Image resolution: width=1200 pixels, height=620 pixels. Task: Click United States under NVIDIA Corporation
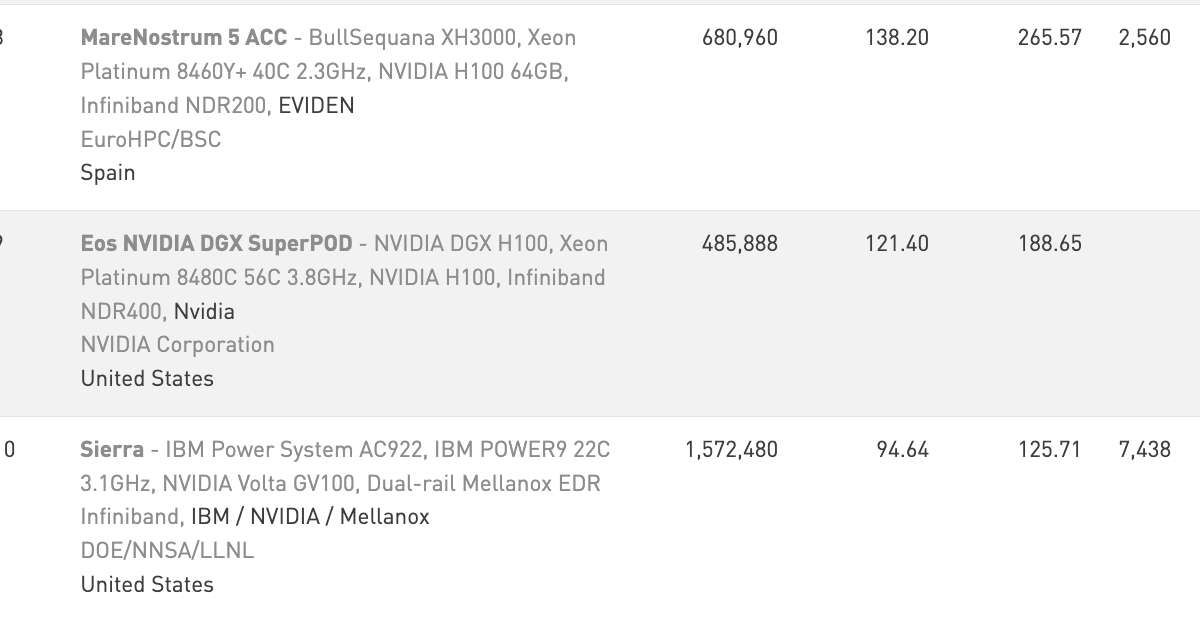147,379
